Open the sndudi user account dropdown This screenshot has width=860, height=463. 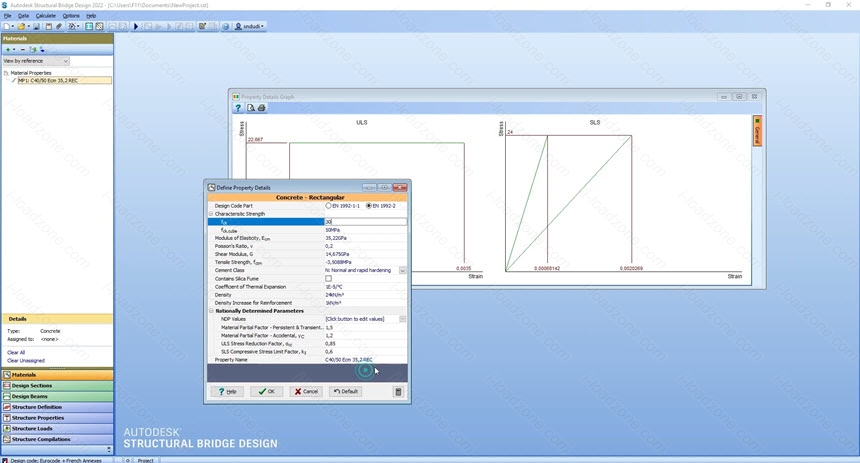pos(250,26)
